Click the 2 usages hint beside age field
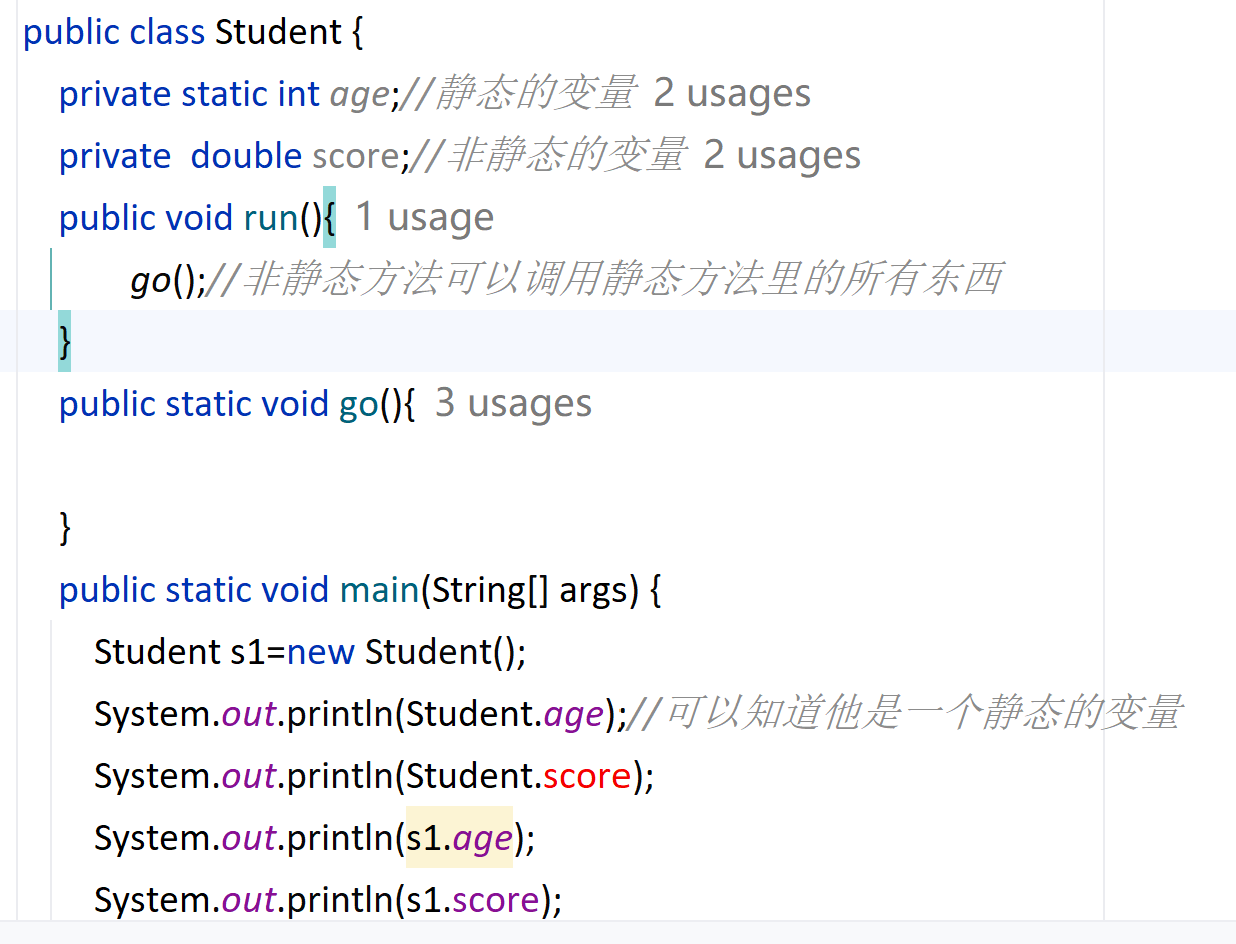Image resolution: width=1236 pixels, height=944 pixels. pos(731,94)
